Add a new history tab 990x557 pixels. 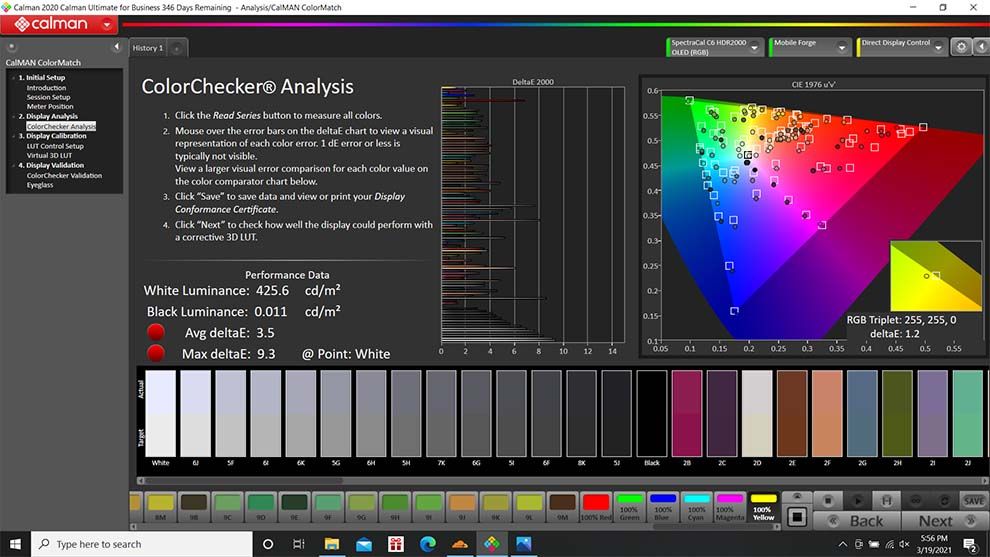point(177,48)
